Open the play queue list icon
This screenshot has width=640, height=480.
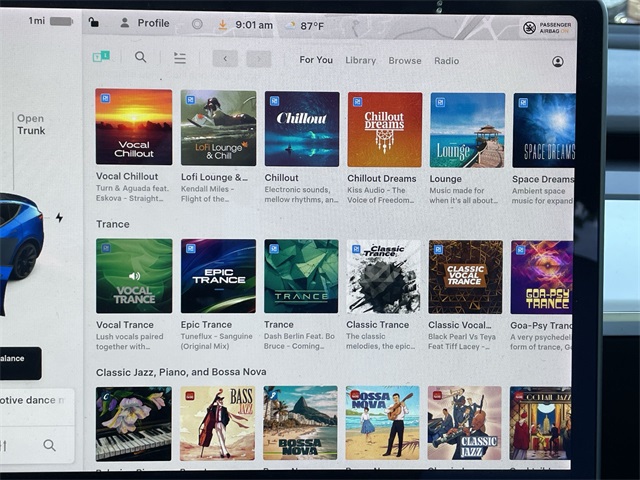click(x=180, y=58)
